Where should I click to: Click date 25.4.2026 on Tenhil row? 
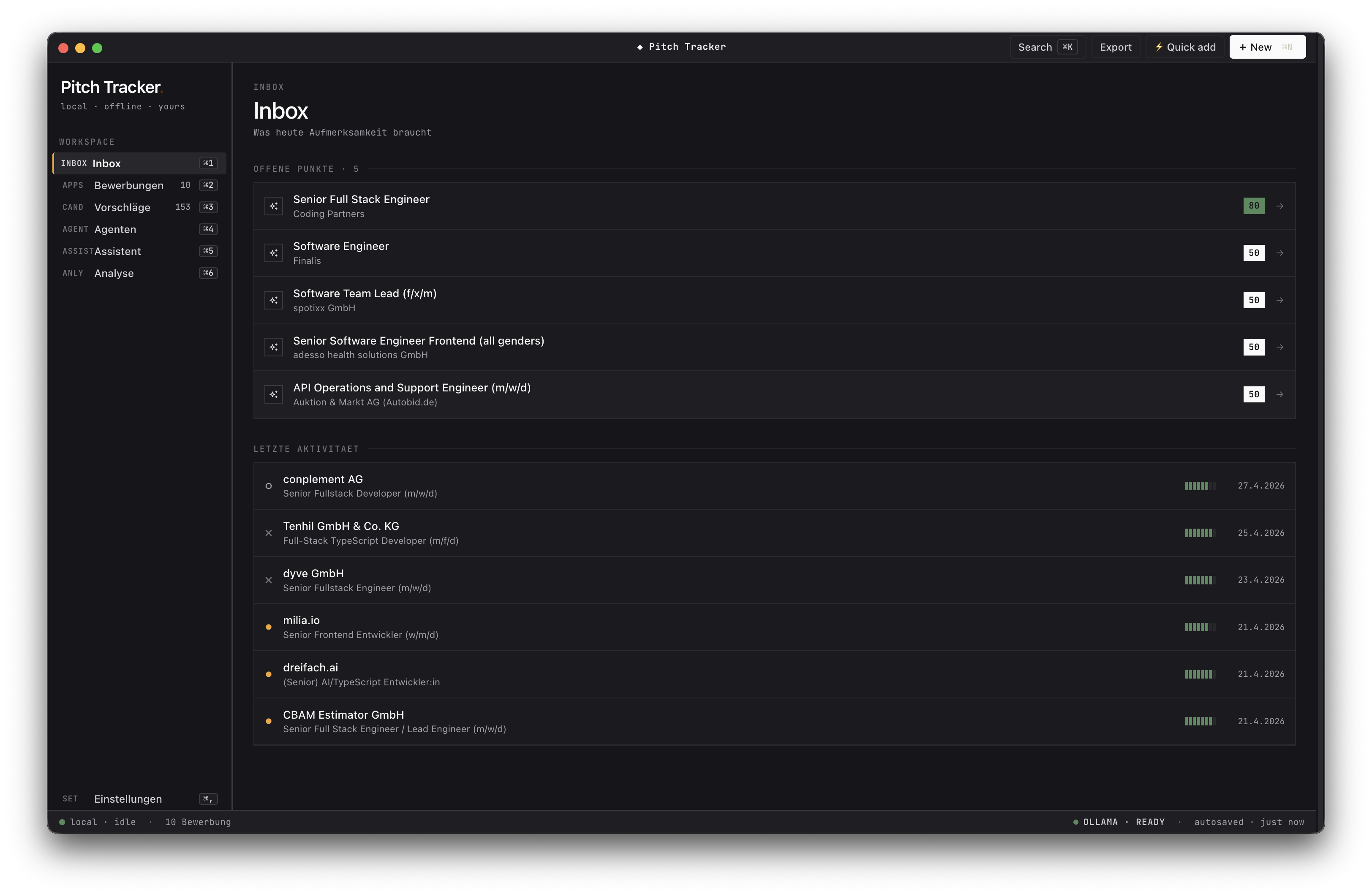click(x=1261, y=533)
